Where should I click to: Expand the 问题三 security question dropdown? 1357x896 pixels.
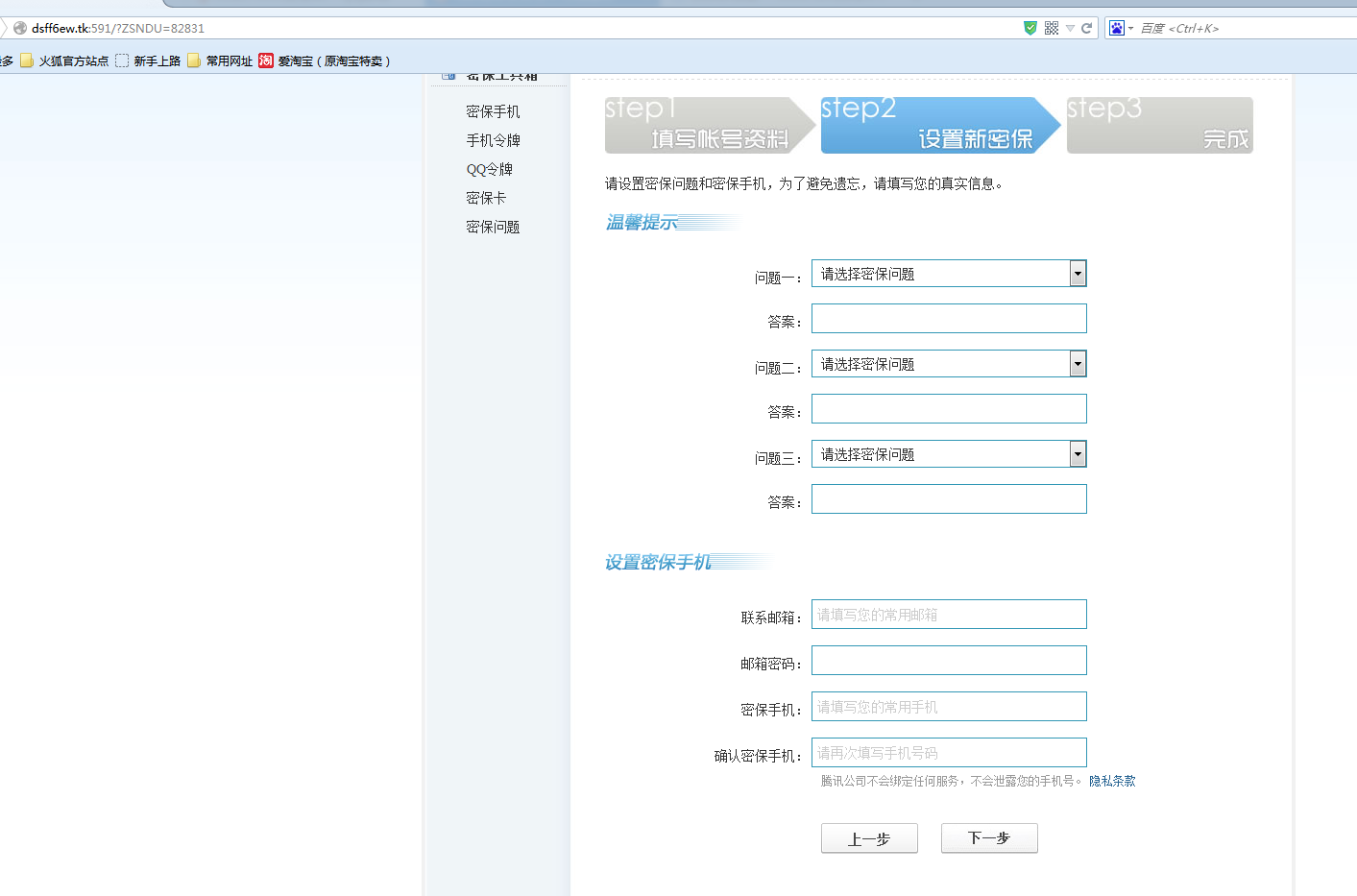pyautogui.click(x=1078, y=454)
